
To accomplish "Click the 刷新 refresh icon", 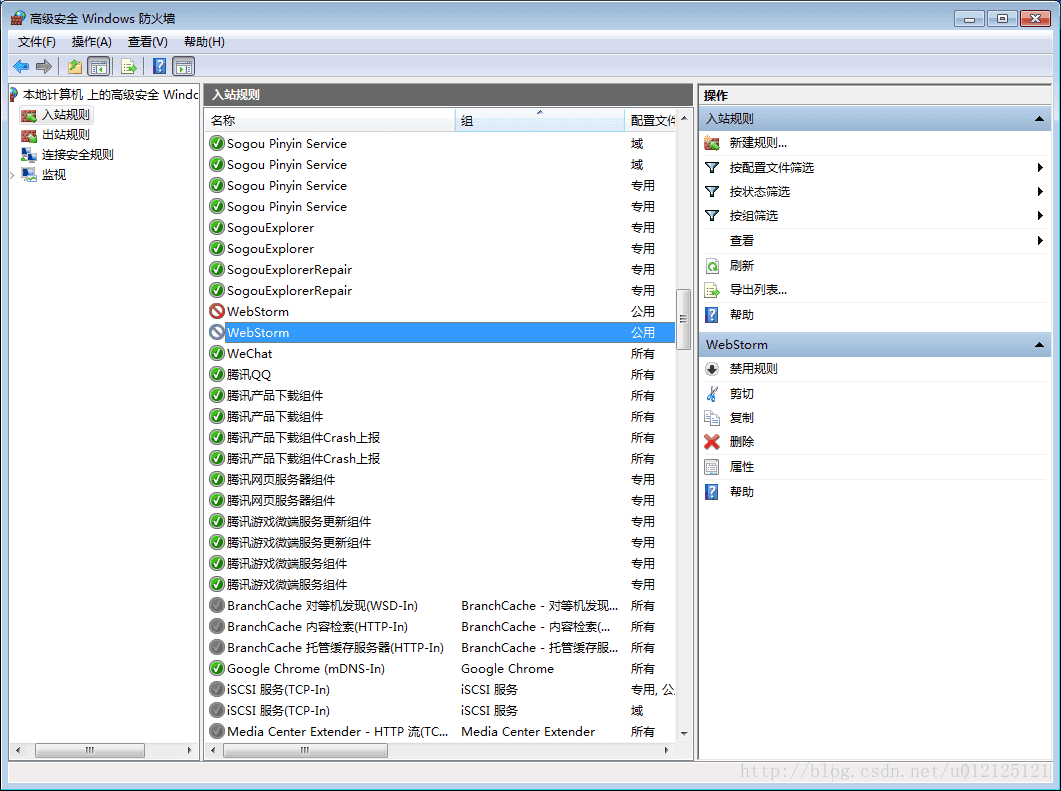I will coord(712,266).
